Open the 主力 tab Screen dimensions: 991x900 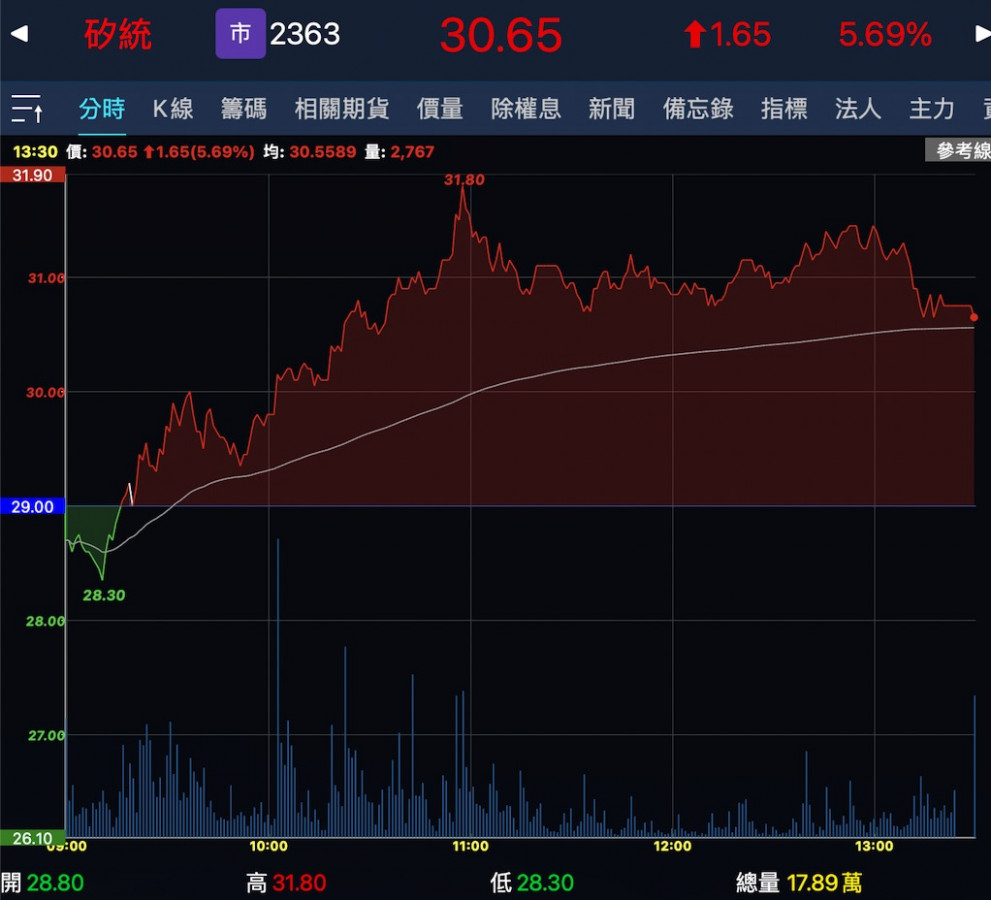click(x=932, y=109)
